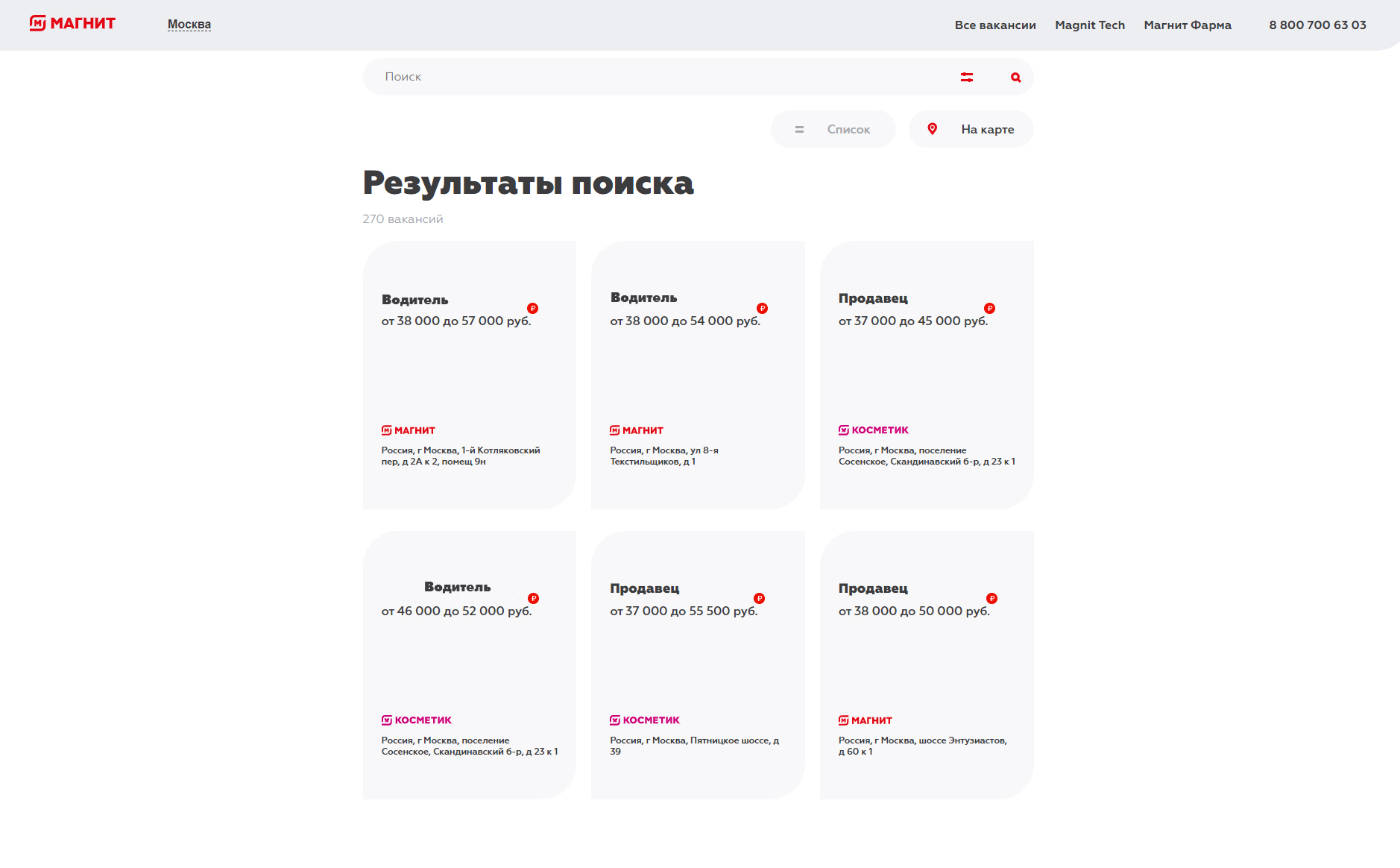Click the Магнит logo in header
Viewport: 1400px width, 868px height.
click(72, 23)
